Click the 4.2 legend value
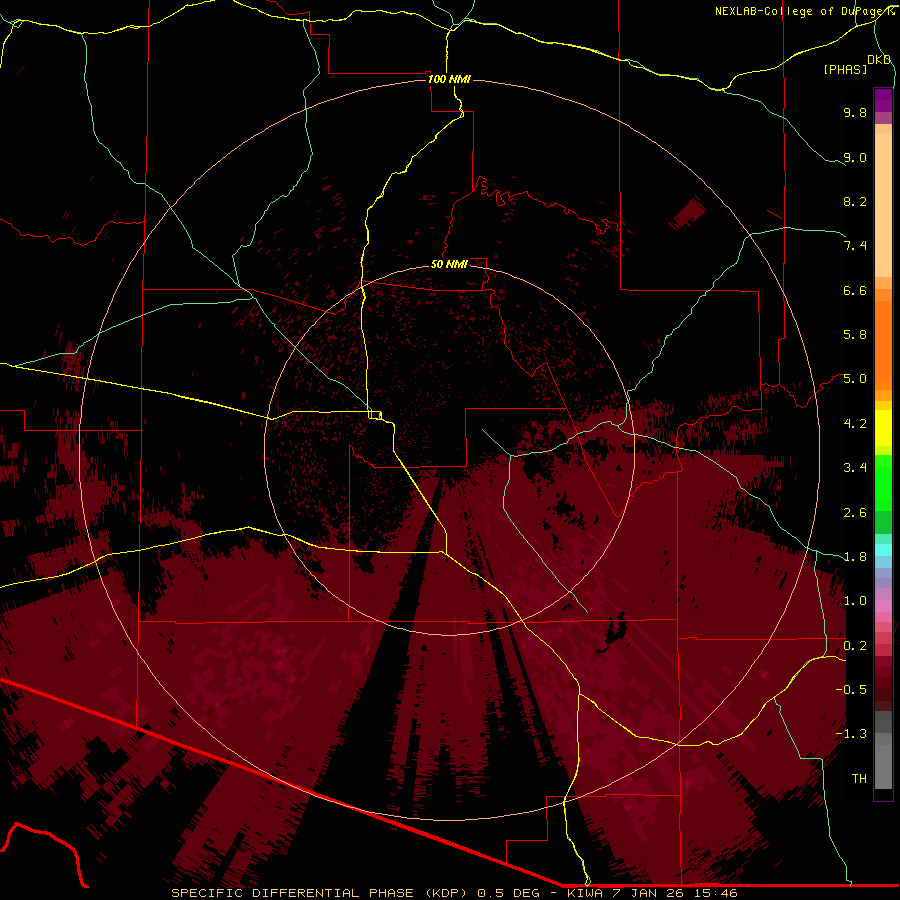 (855, 424)
